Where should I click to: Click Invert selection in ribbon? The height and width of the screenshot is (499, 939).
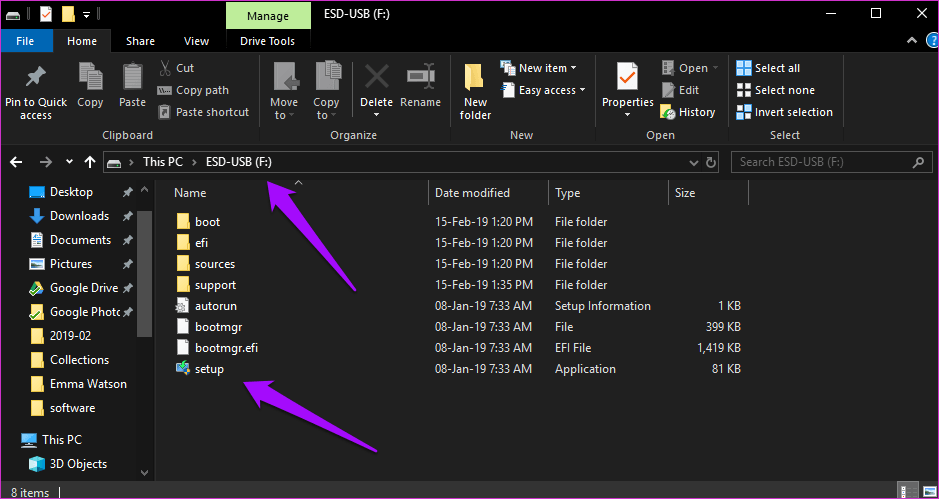tap(784, 112)
